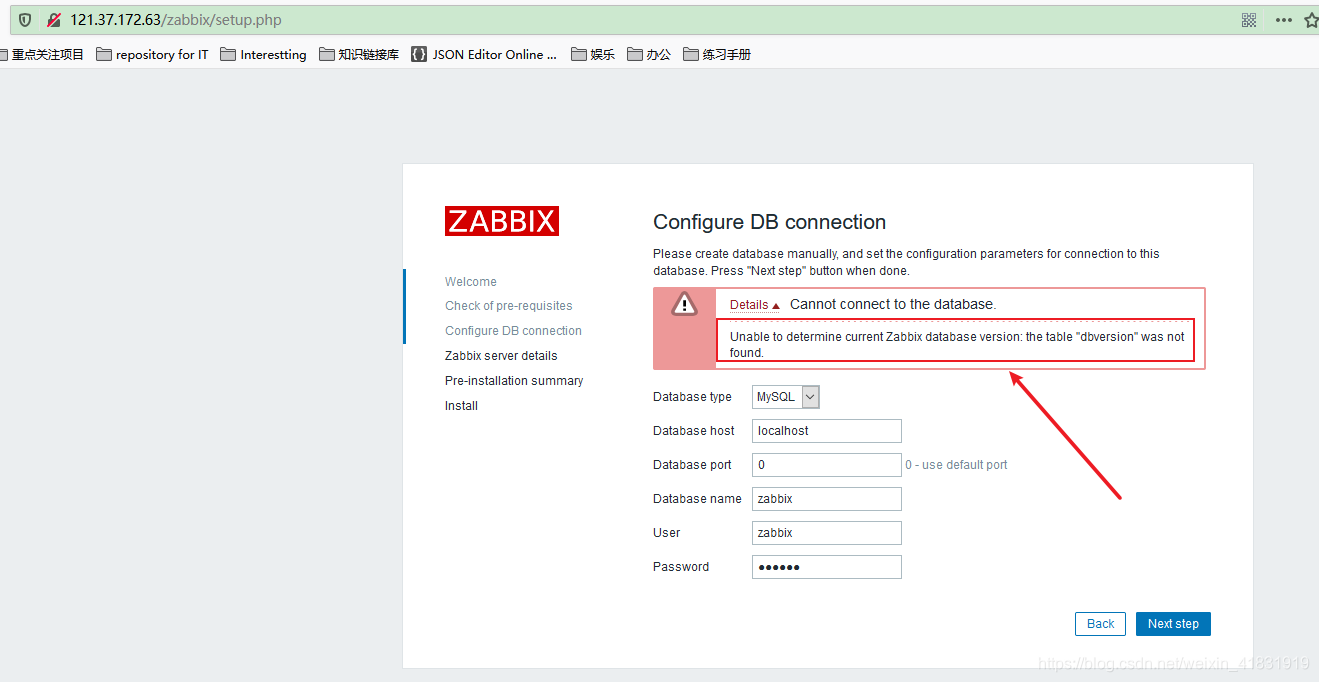This screenshot has height=682, width=1319.
Task: Collapse the Details error expander
Action: click(754, 305)
